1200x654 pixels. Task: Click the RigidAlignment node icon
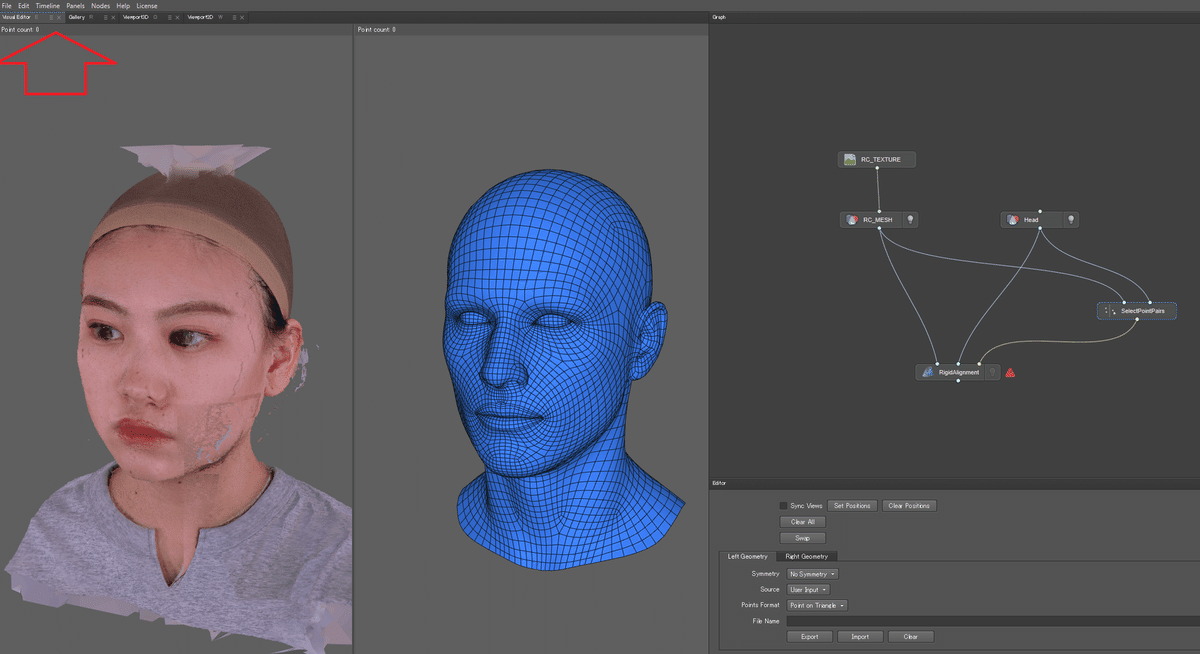[x=928, y=372]
